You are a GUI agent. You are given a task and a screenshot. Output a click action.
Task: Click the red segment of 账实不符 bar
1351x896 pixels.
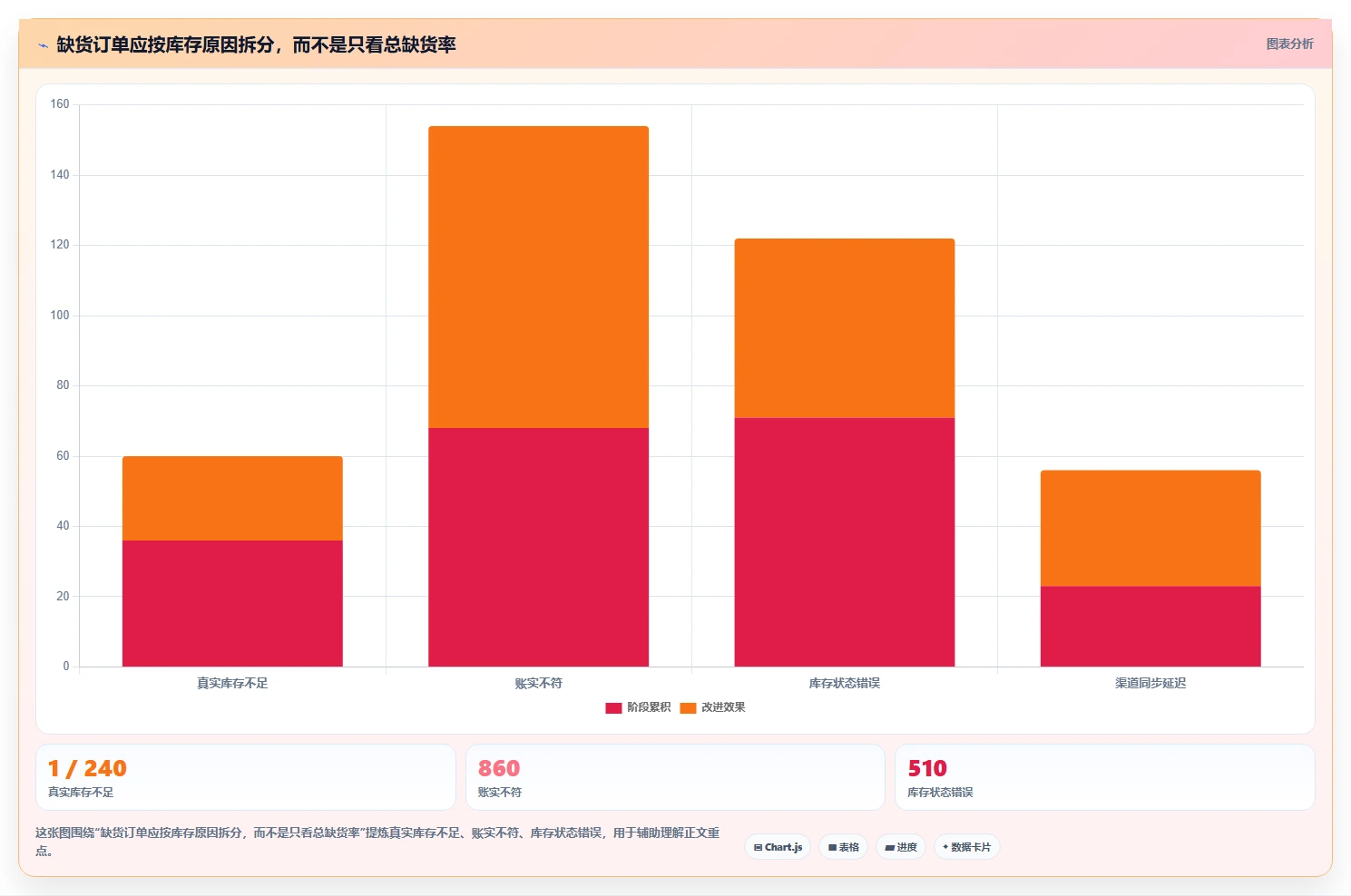coord(538,547)
